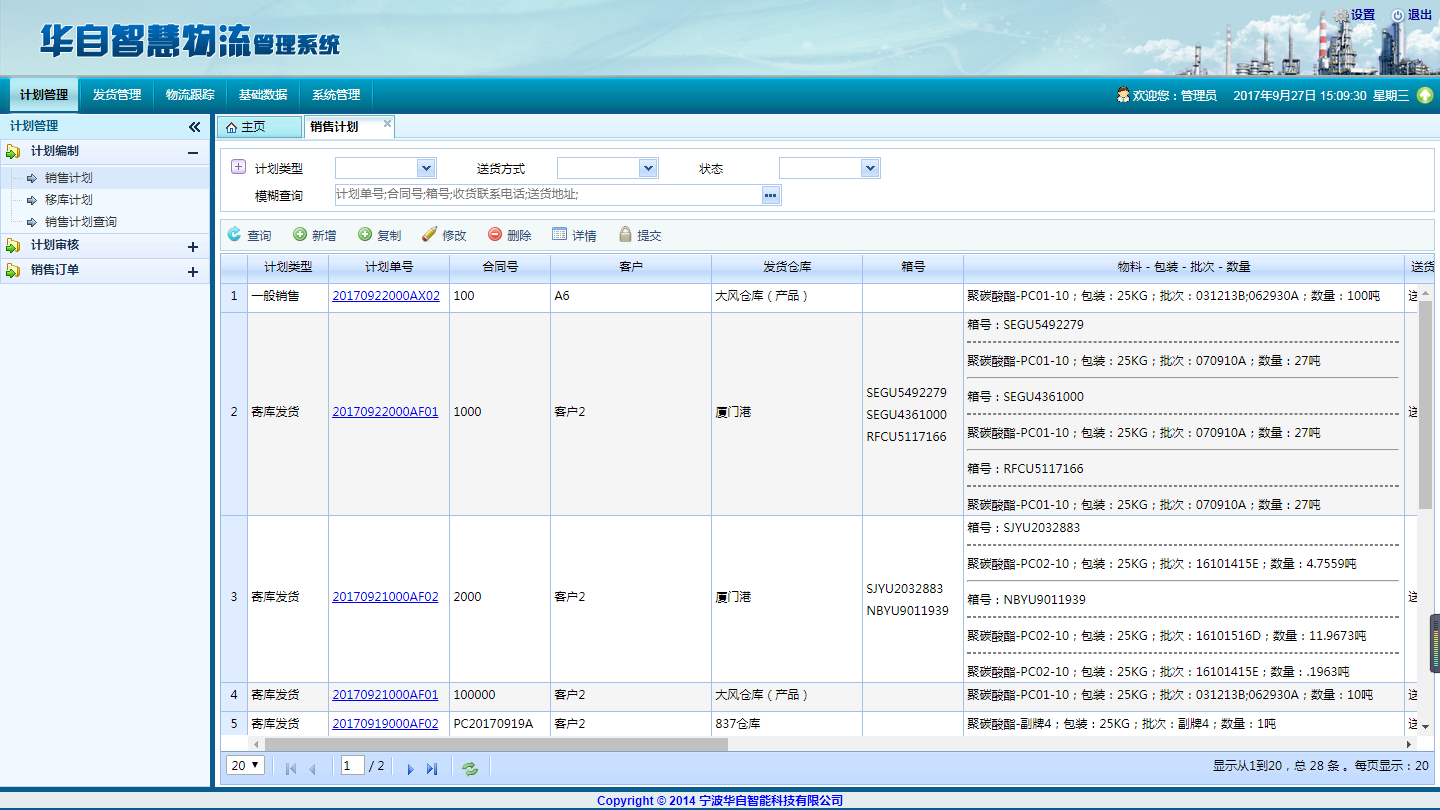1440x810 pixels.
Task: Open the 送货方式 dropdown
Action: click(x=648, y=168)
